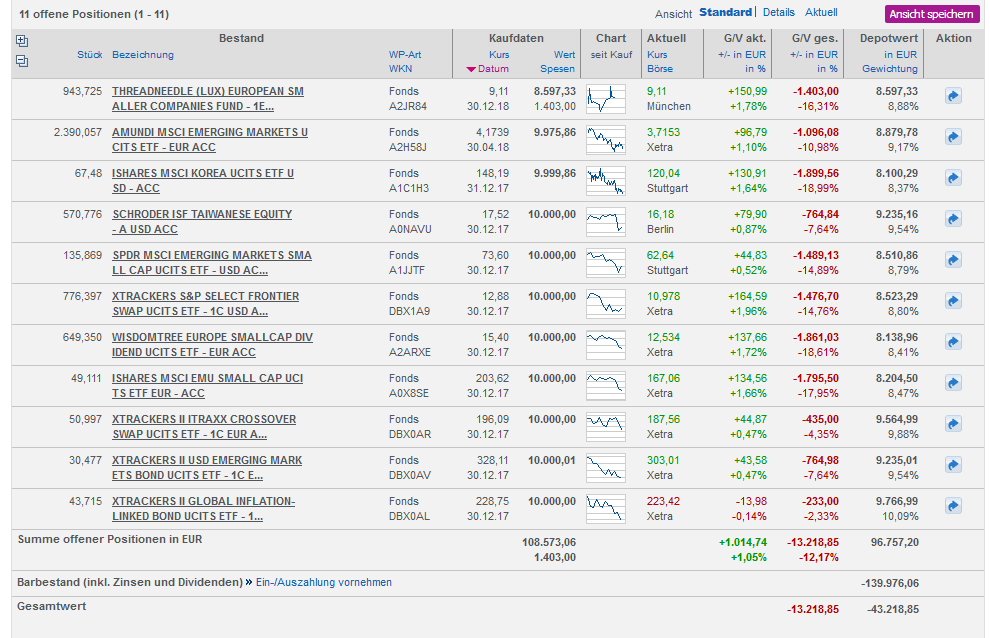Click action icon for Amundi MSCI Emerging Markets

(953, 137)
